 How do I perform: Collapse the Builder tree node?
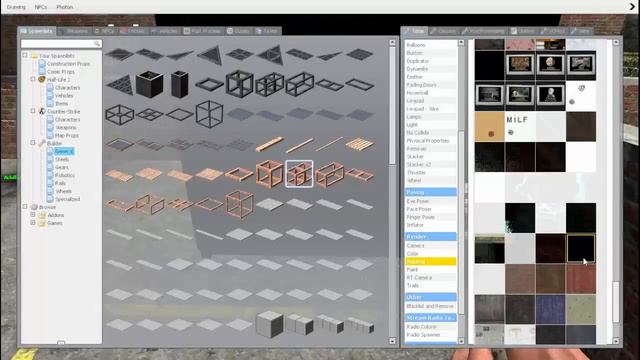coord(33,143)
